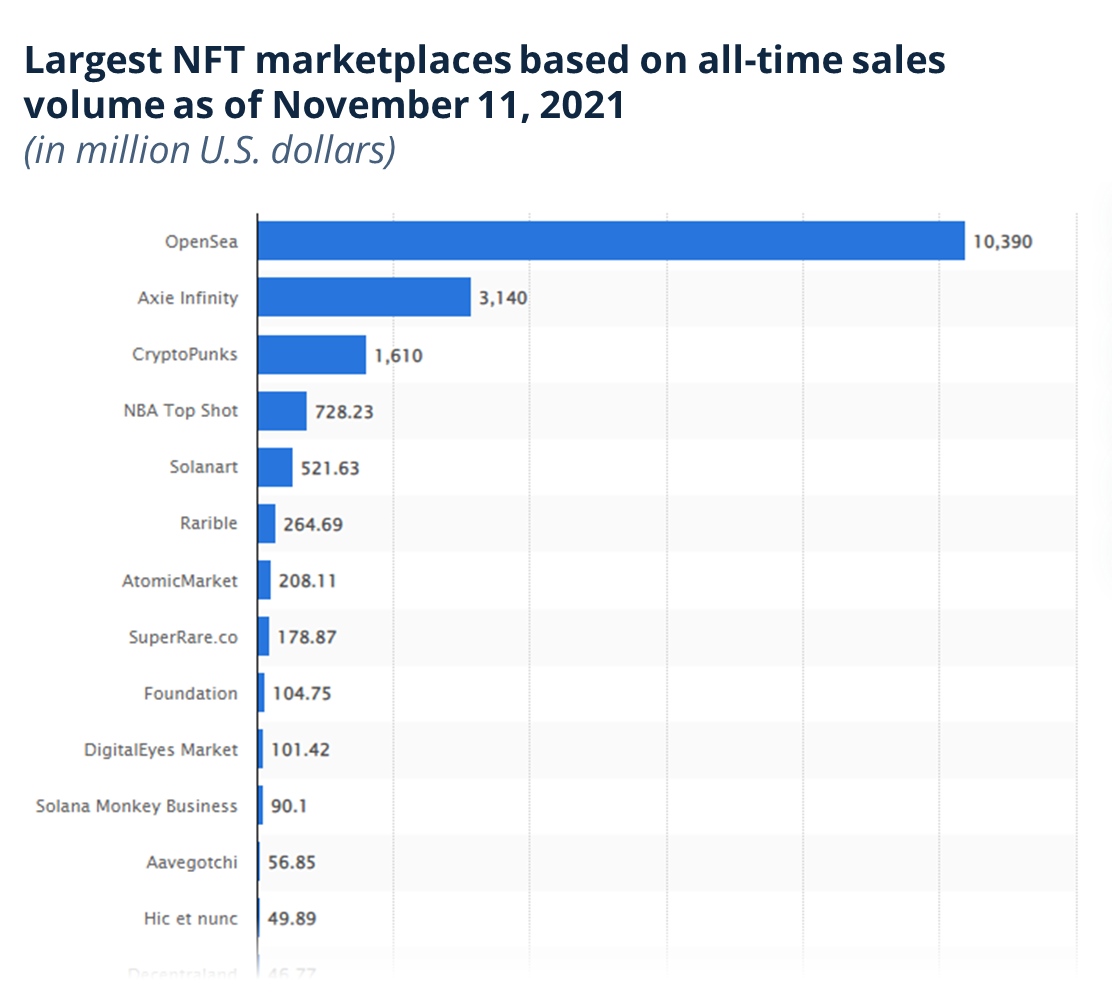Click the SuperRare.co bar

264,636
